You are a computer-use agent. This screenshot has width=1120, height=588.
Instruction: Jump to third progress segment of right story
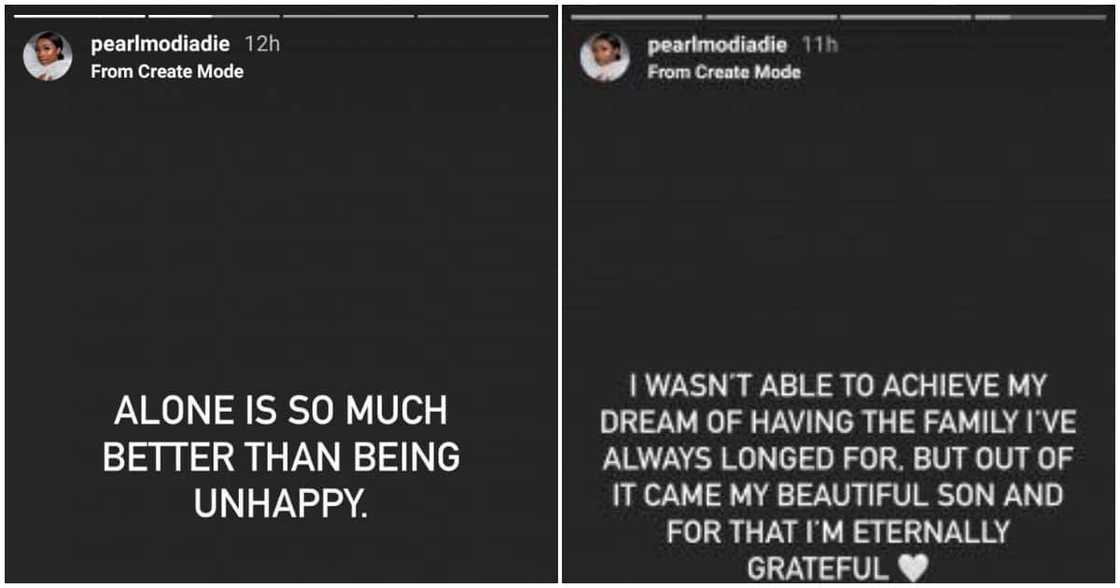[x=905, y=17]
